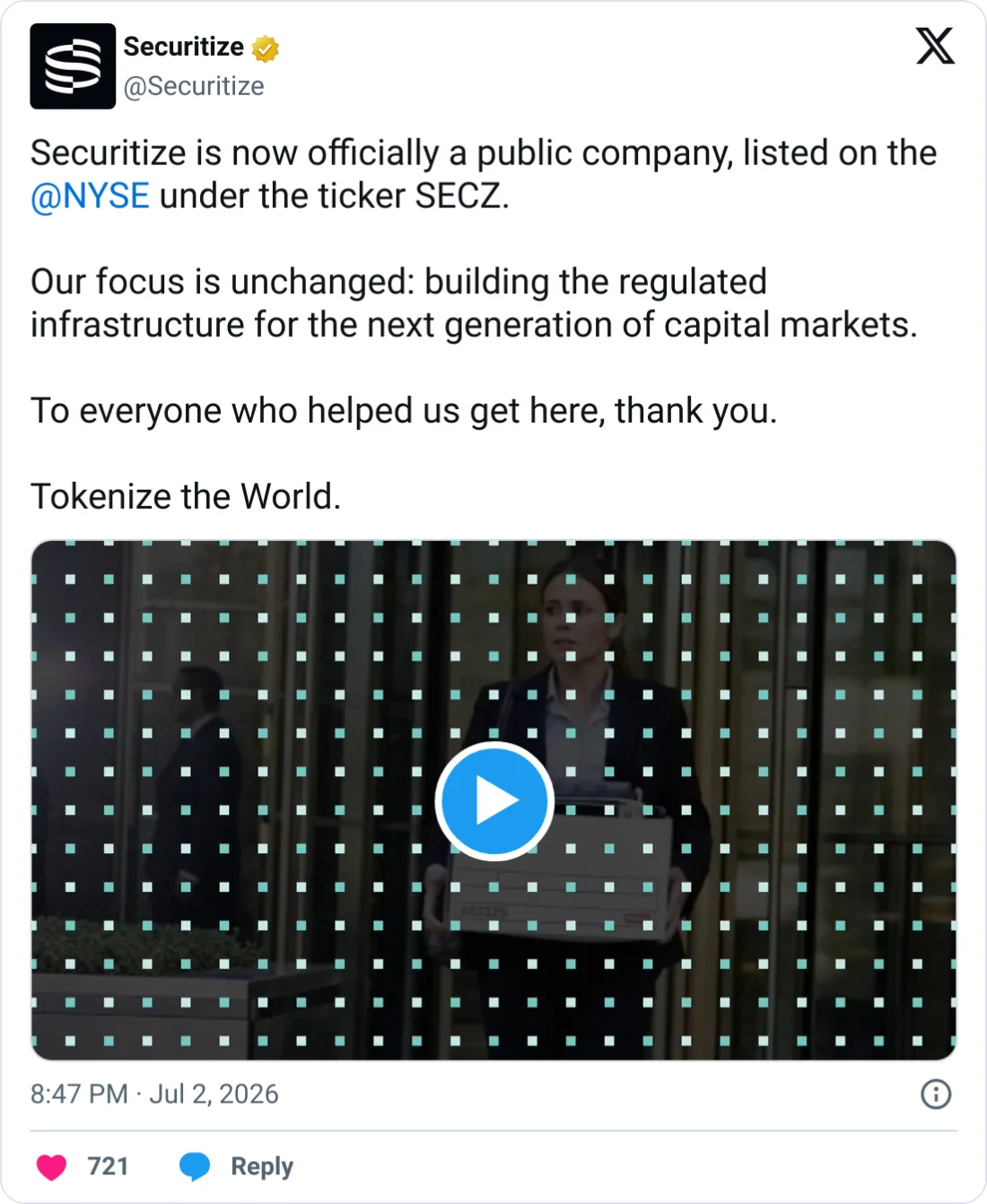
Task: Like the post with the heart icon
Action: coord(51,1166)
